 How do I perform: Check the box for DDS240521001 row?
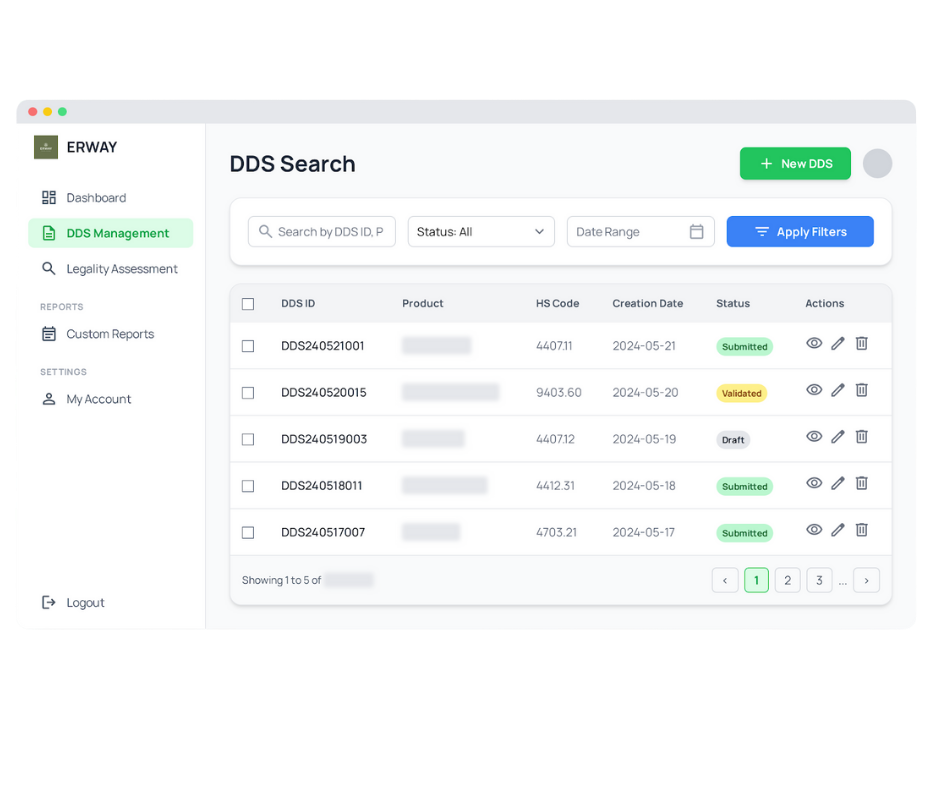pyautogui.click(x=248, y=346)
